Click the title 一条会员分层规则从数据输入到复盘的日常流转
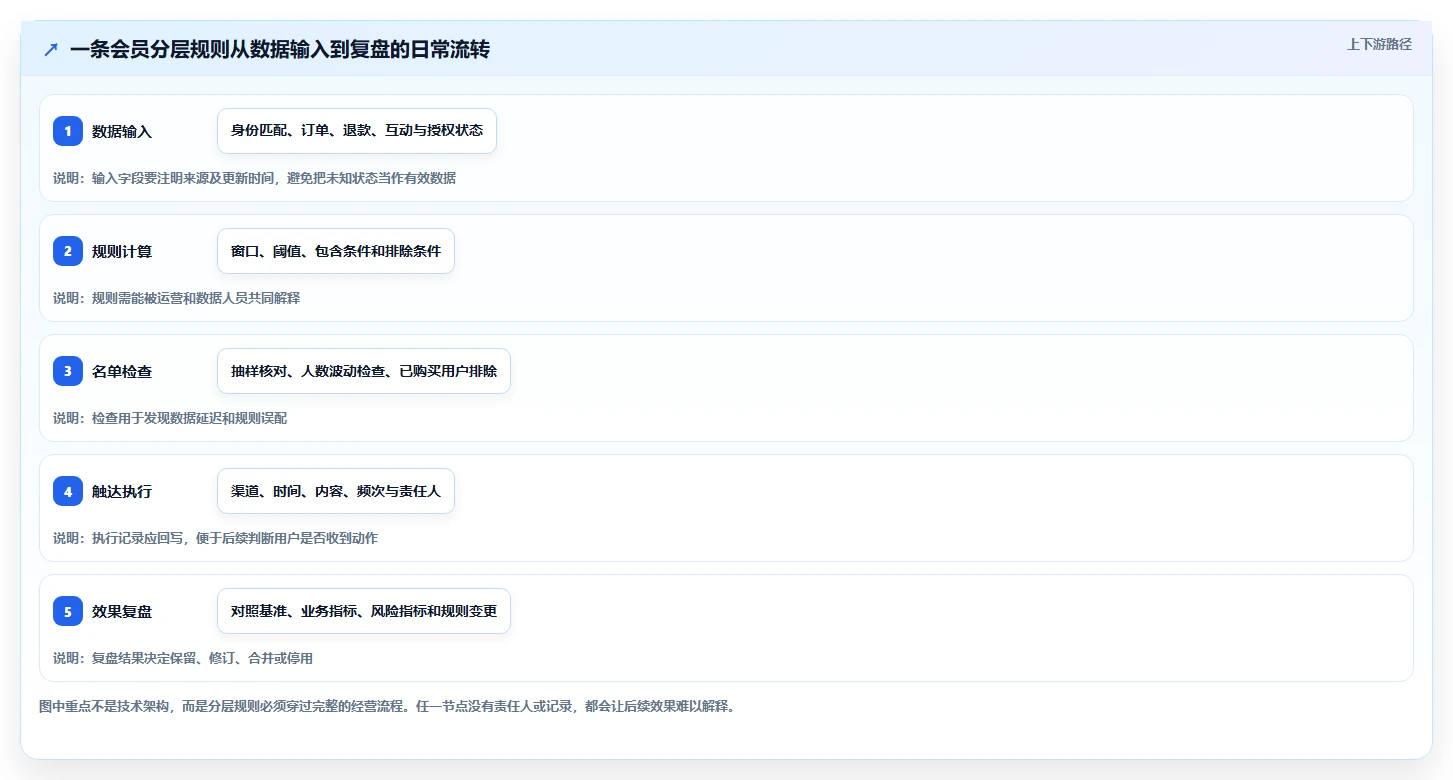The width and height of the screenshot is (1453, 780). point(280,50)
